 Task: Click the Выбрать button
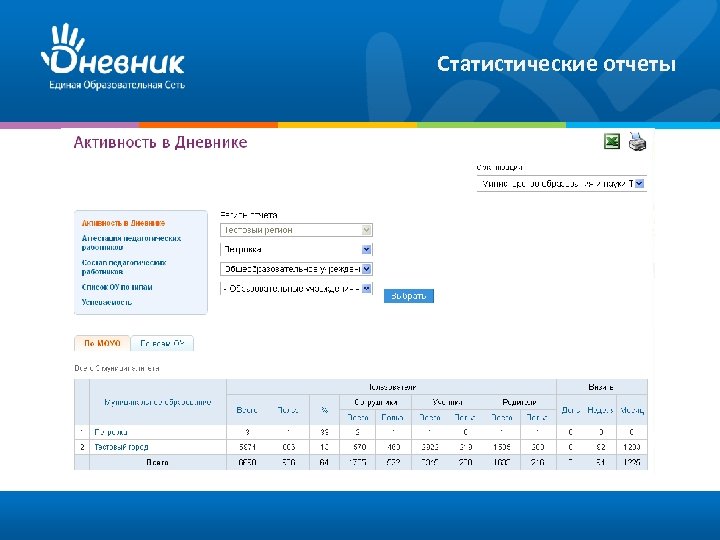click(409, 296)
